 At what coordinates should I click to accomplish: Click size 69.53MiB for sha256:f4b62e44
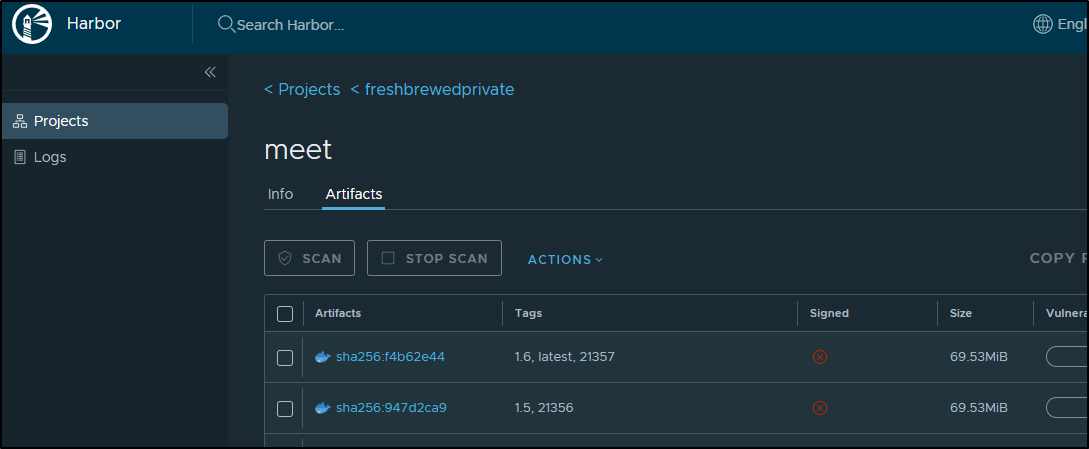[x=979, y=357]
